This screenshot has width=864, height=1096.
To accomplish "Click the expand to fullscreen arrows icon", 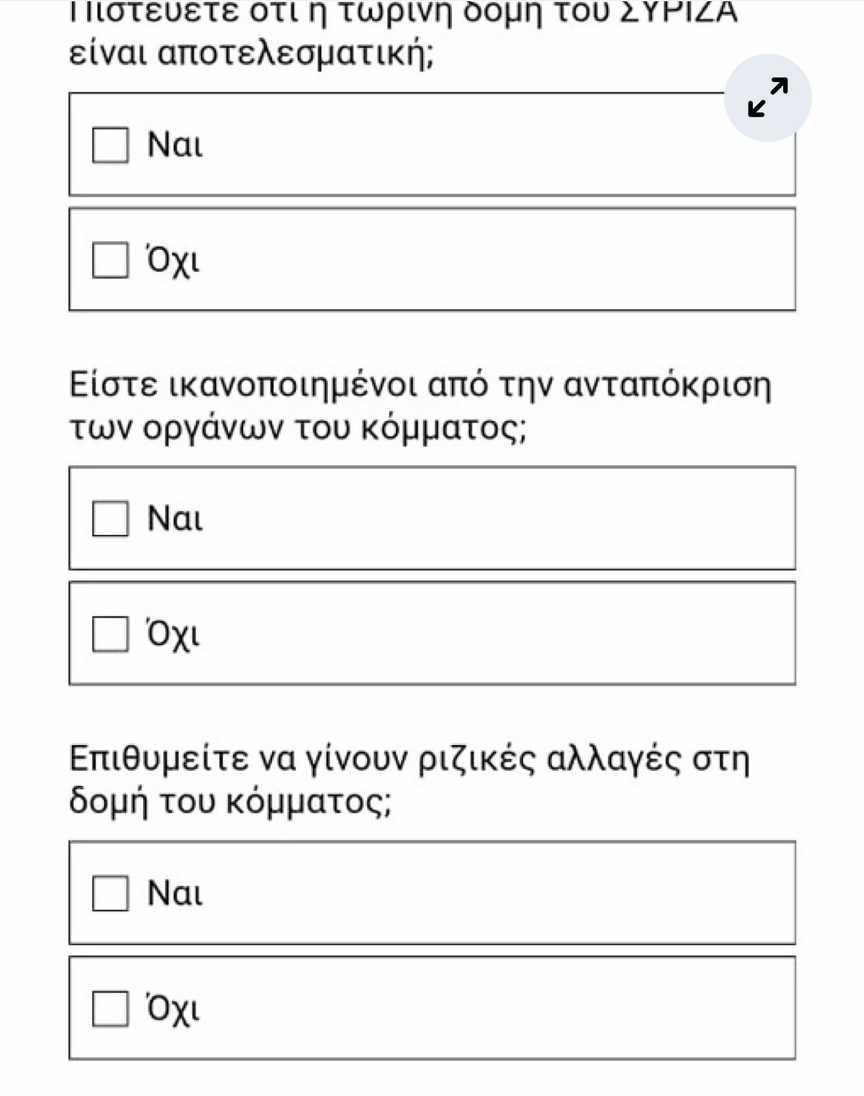I will tap(767, 98).
